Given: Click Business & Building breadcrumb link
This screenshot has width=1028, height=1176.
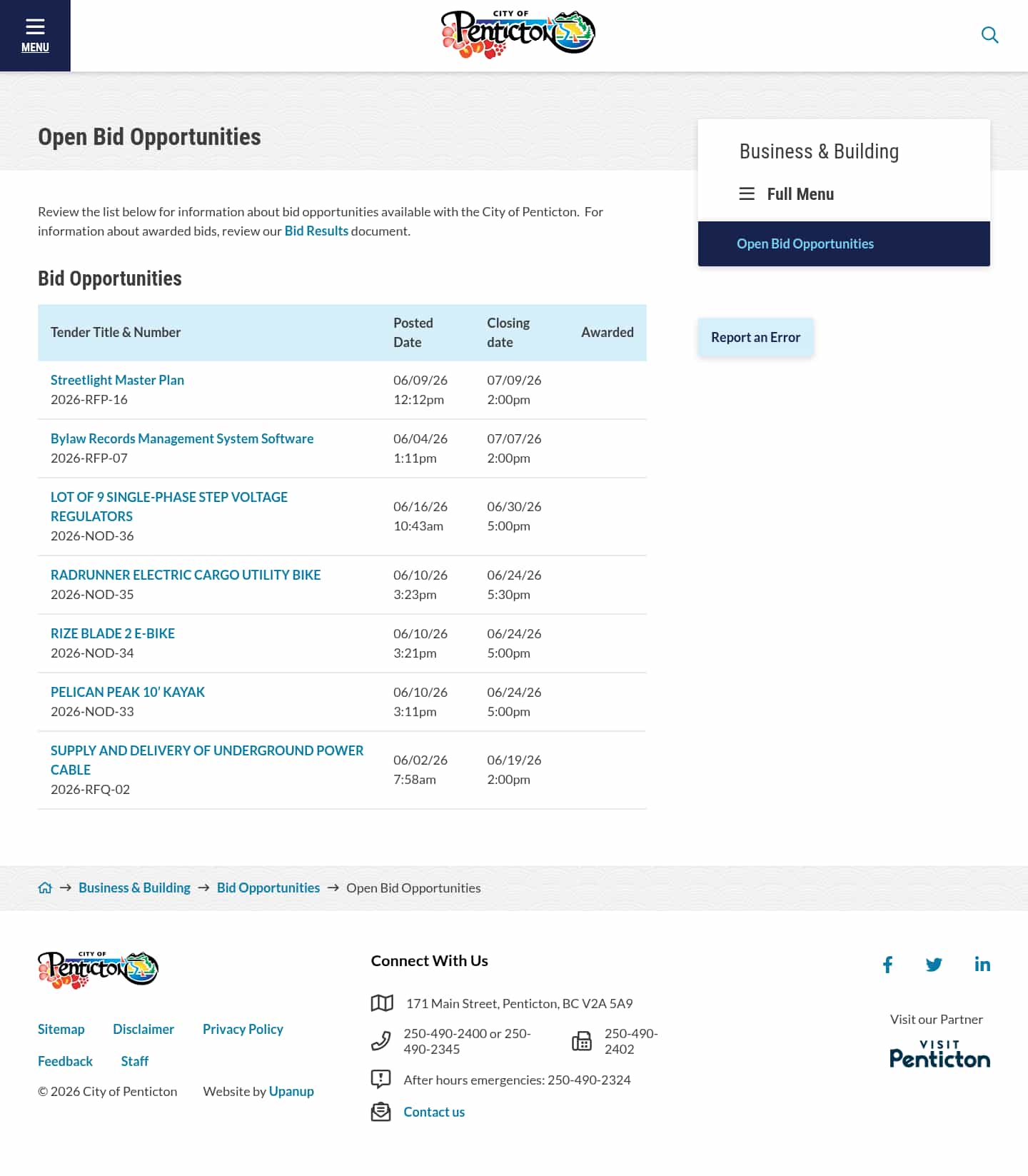Looking at the screenshot, I should click(x=134, y=888).
